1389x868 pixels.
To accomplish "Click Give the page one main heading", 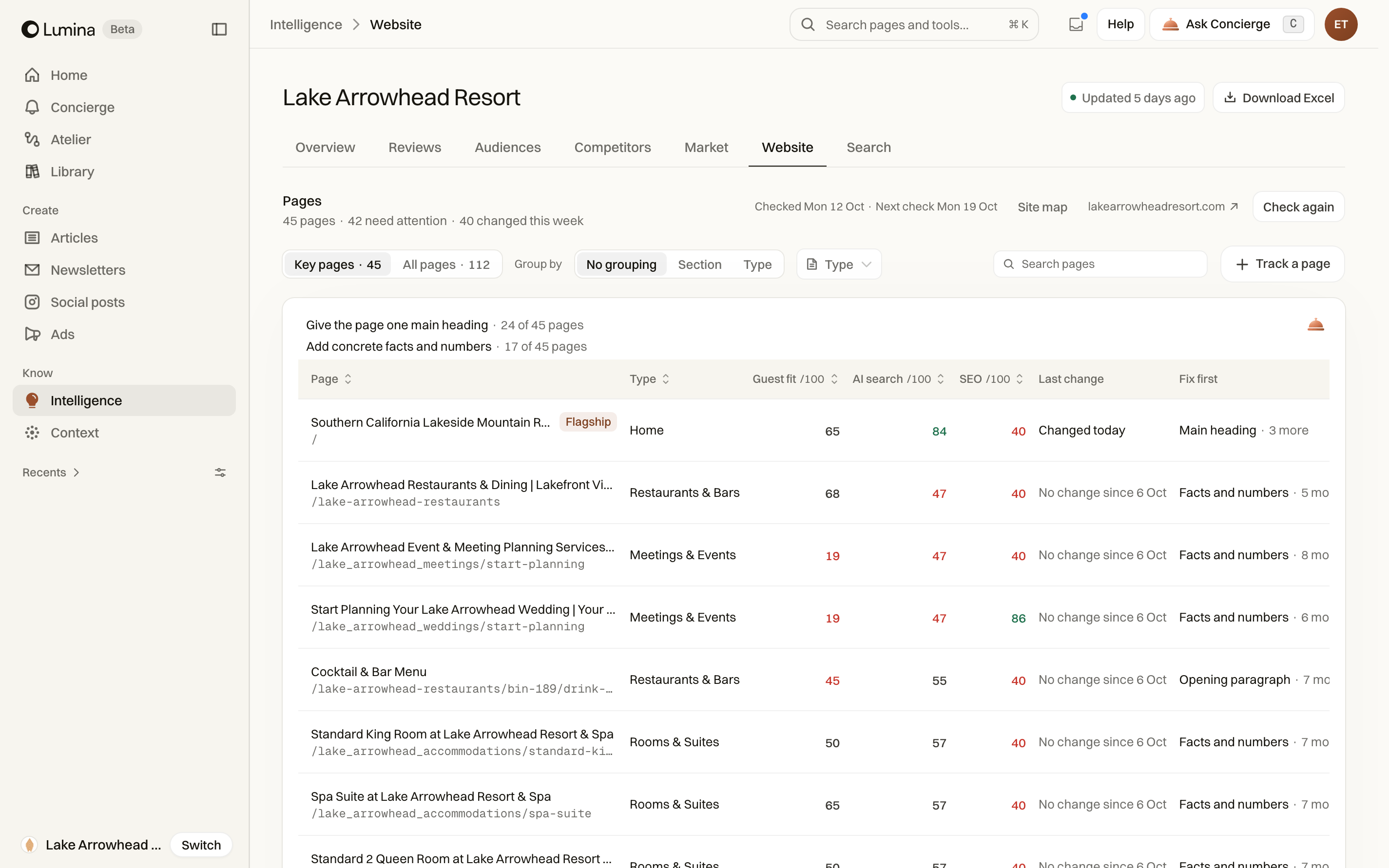I will pyautogui.click(x=396, y=325).
